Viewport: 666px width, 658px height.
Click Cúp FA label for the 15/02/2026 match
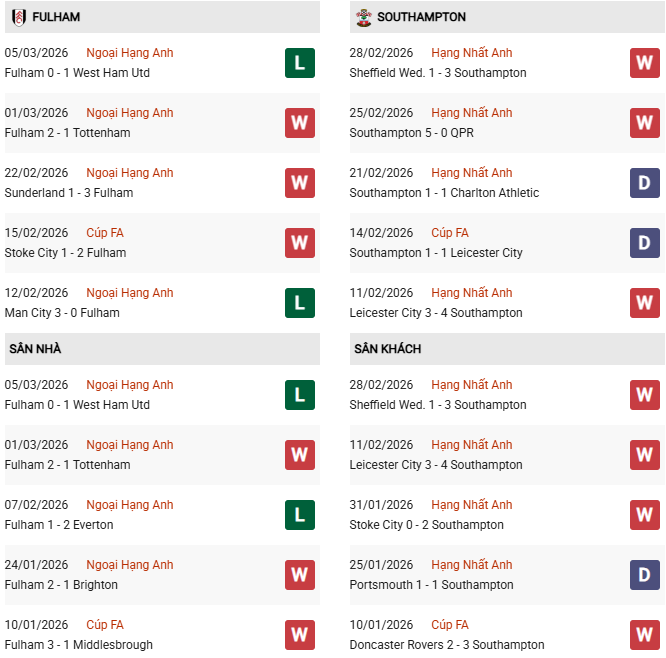(x=105, y=233)
